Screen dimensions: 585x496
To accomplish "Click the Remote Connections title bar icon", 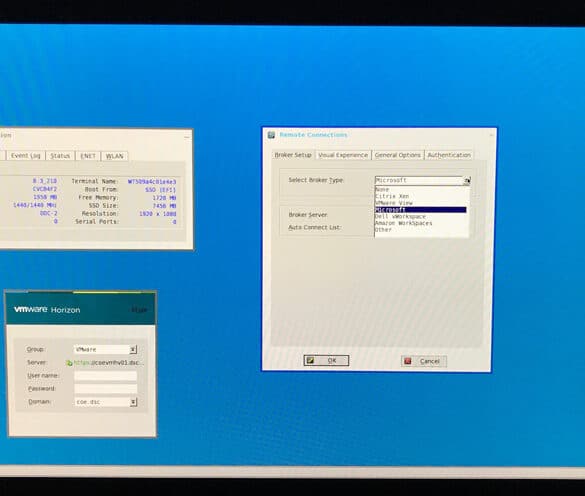I will (271, 135).
